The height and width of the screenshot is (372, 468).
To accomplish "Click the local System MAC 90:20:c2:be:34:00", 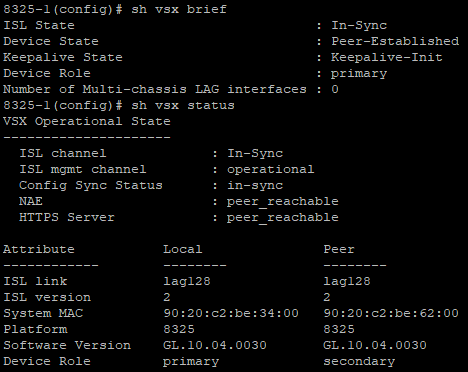I will pyautogui.click(x=231, y=313).
